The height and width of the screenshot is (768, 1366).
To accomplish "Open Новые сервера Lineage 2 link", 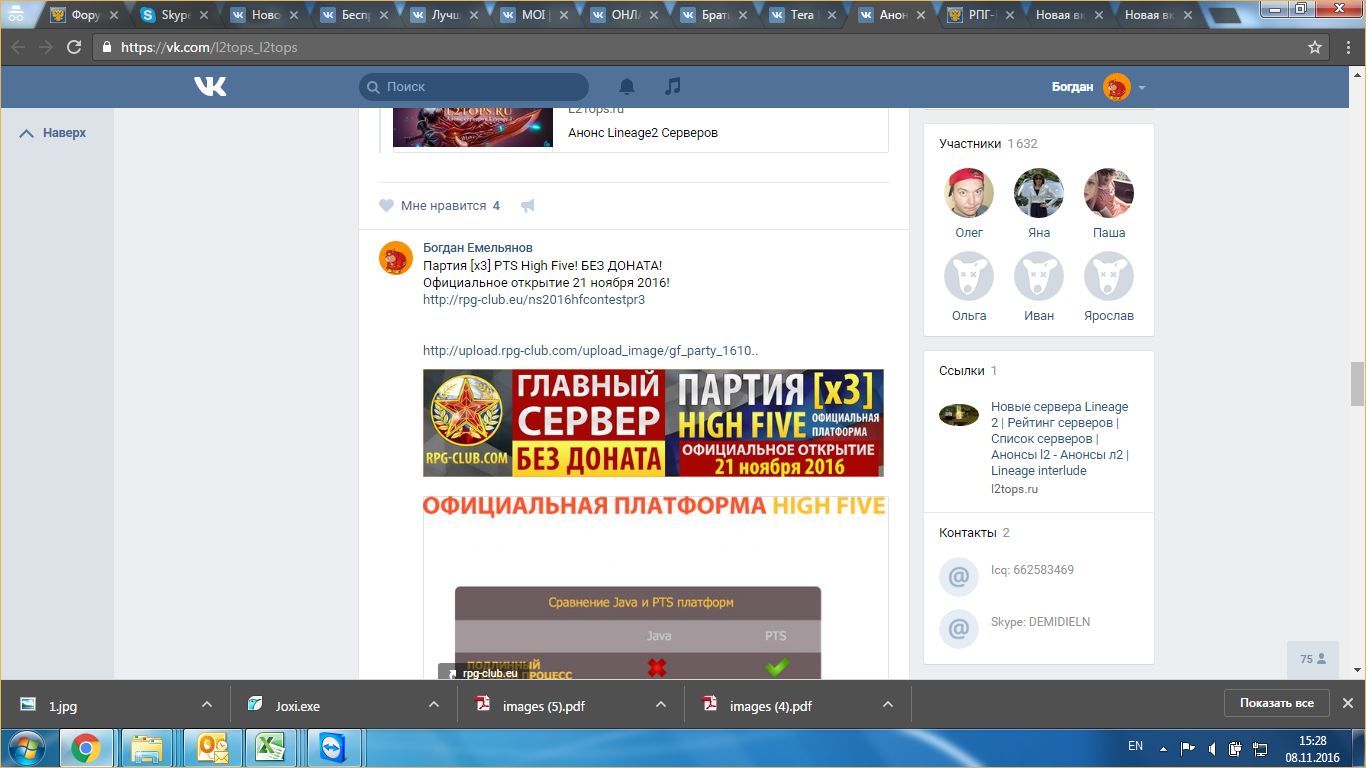I will (x=1060, y=439).
